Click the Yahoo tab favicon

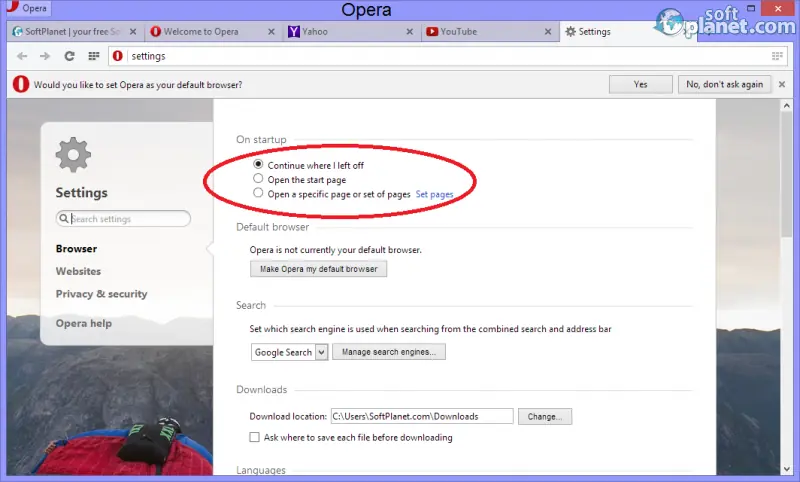click(294, 32)
